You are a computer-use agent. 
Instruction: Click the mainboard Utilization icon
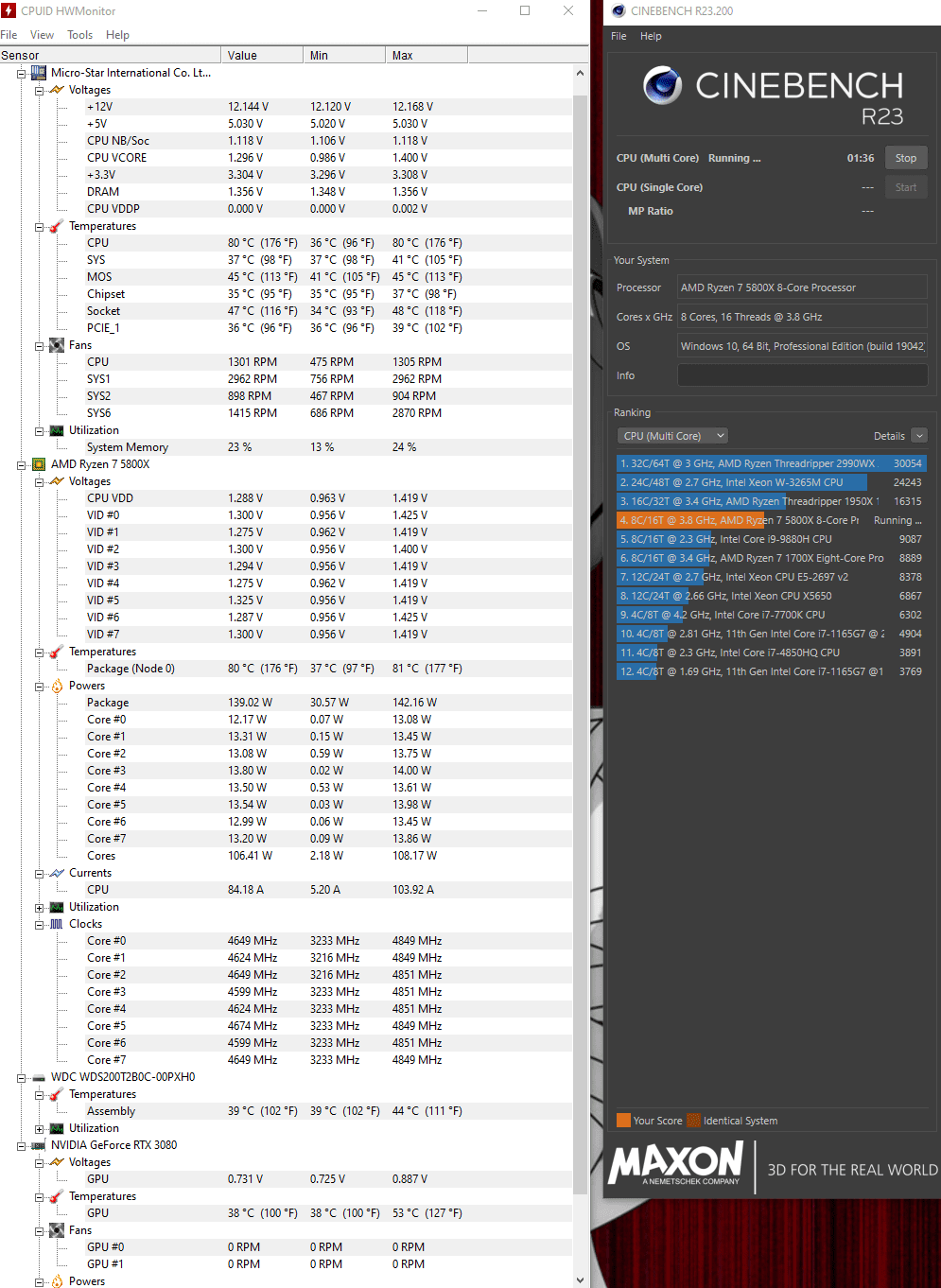tap(57, 430)
